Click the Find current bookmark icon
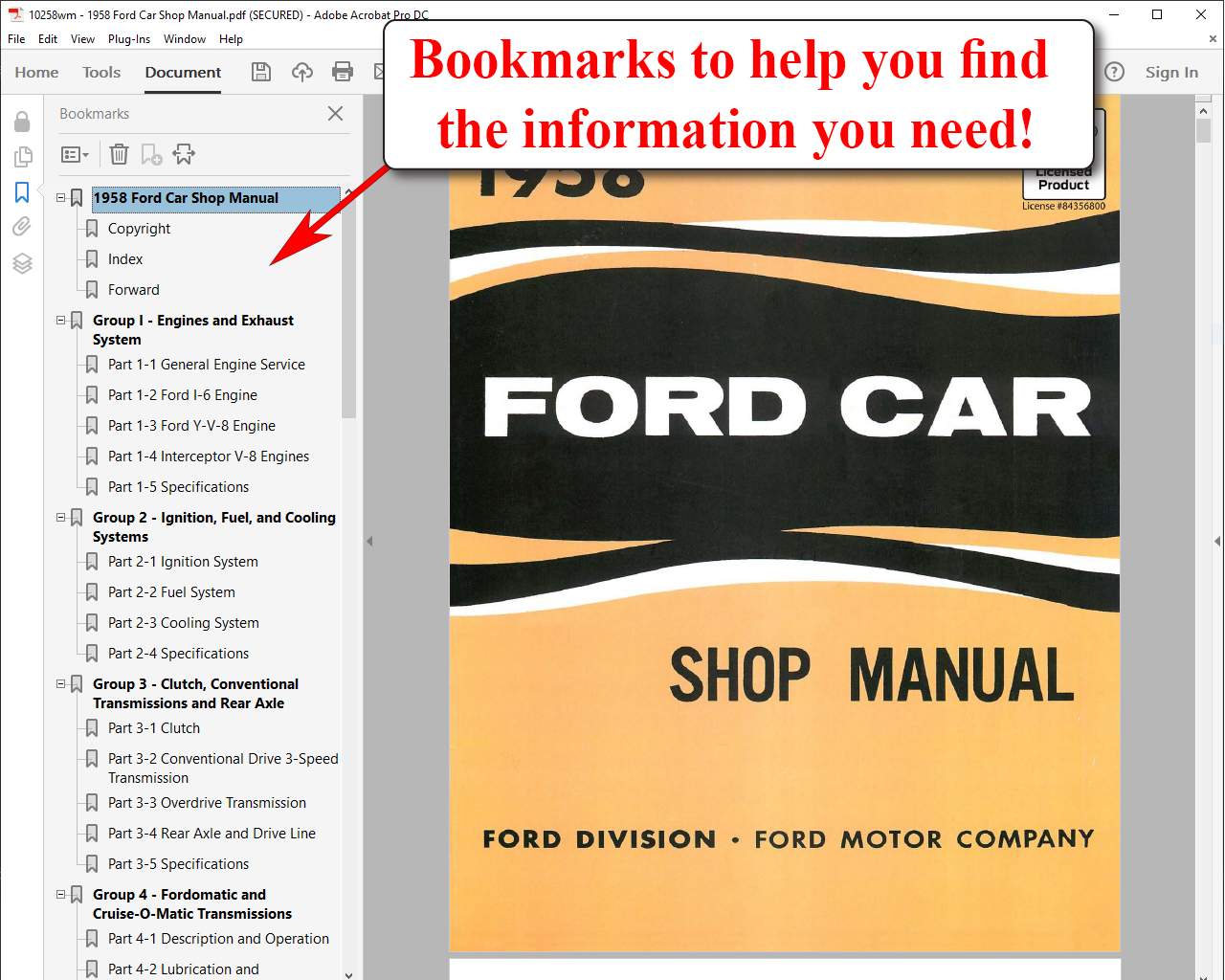Image resolution: width=1225 pixels, height=980 pixels. pos(184,154)
